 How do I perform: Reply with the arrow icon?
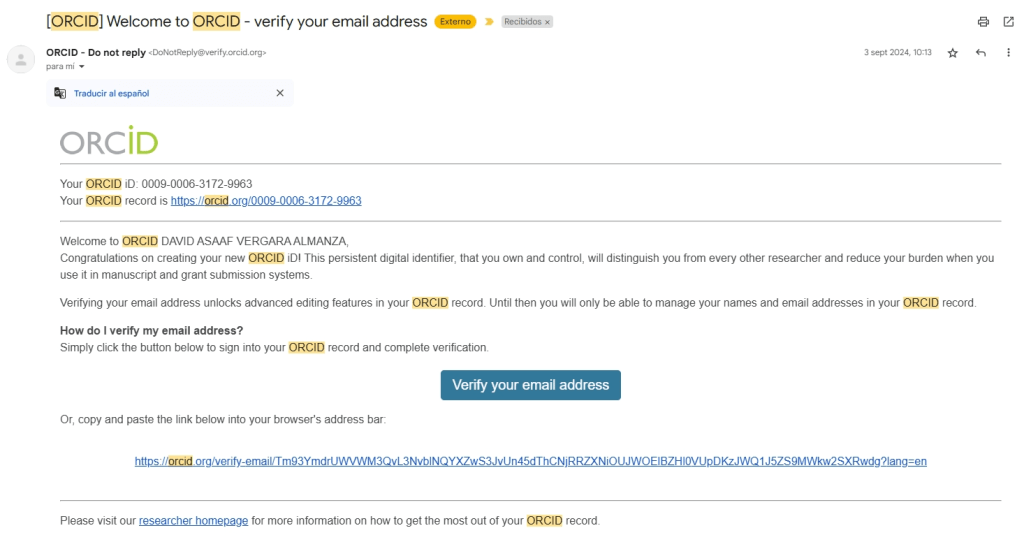tap(983, 52)
